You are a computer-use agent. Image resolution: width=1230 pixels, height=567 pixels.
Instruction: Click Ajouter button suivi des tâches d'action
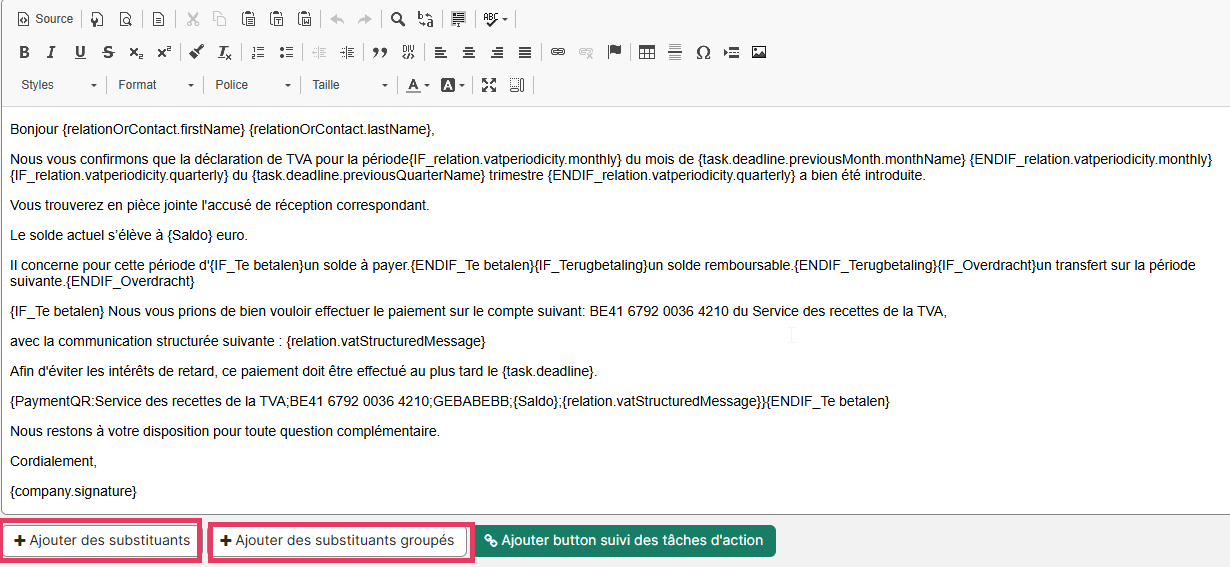624,541
